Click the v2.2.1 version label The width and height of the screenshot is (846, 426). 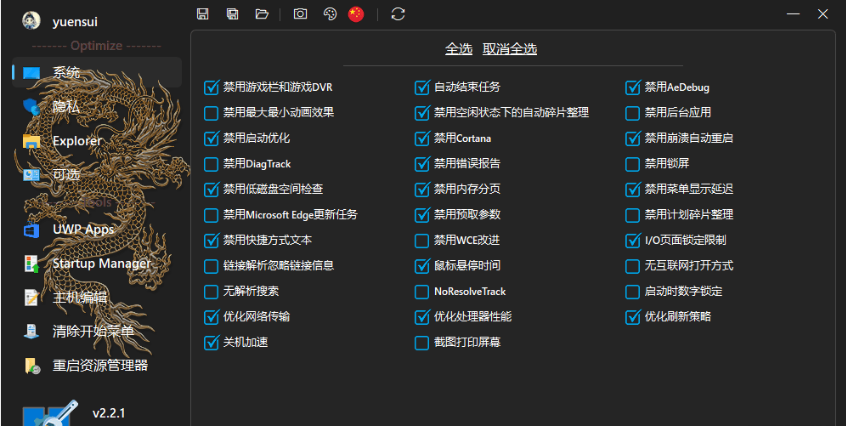[x=108, y=413]
